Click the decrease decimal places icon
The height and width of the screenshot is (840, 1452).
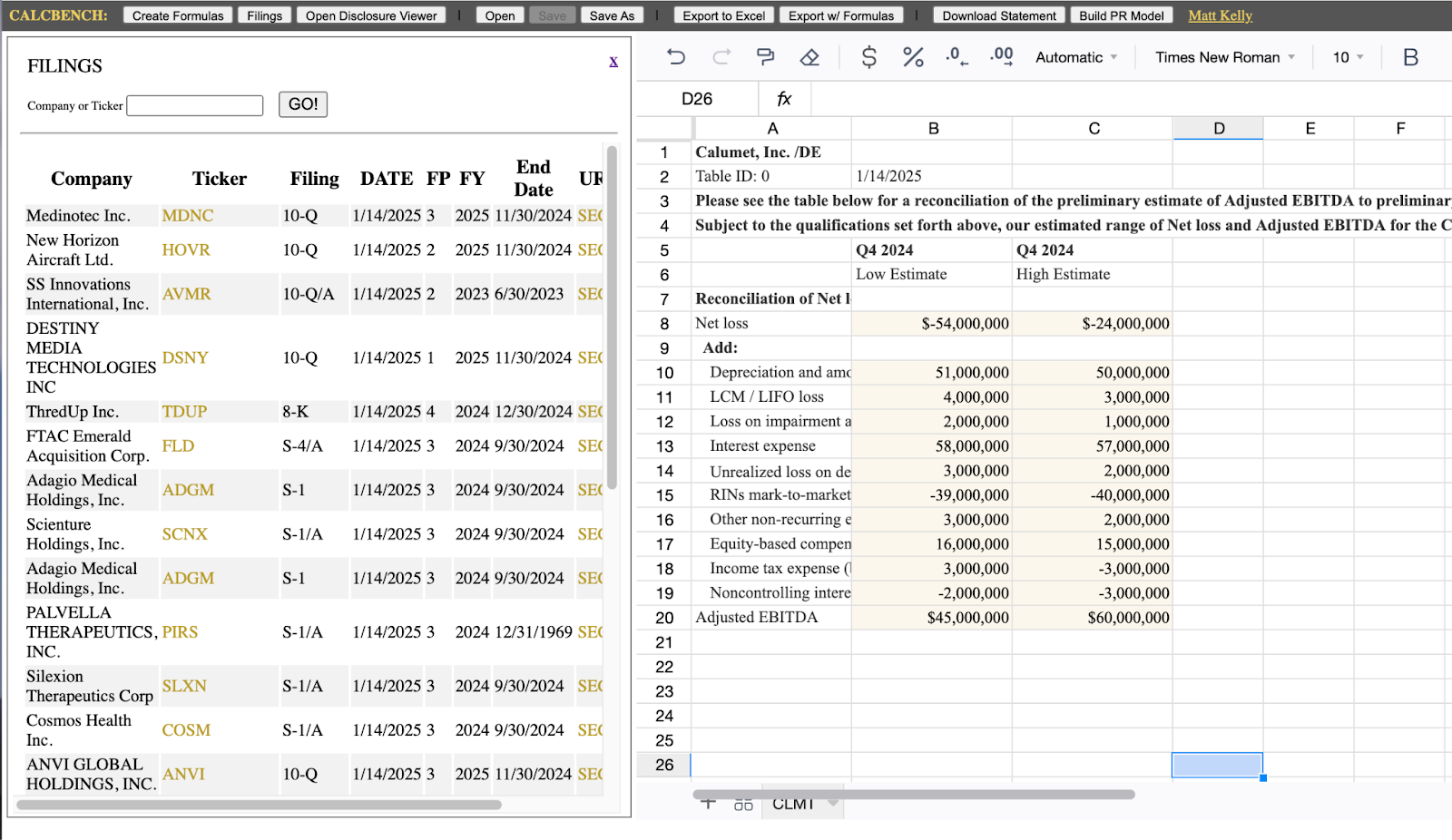click(957, 57)
